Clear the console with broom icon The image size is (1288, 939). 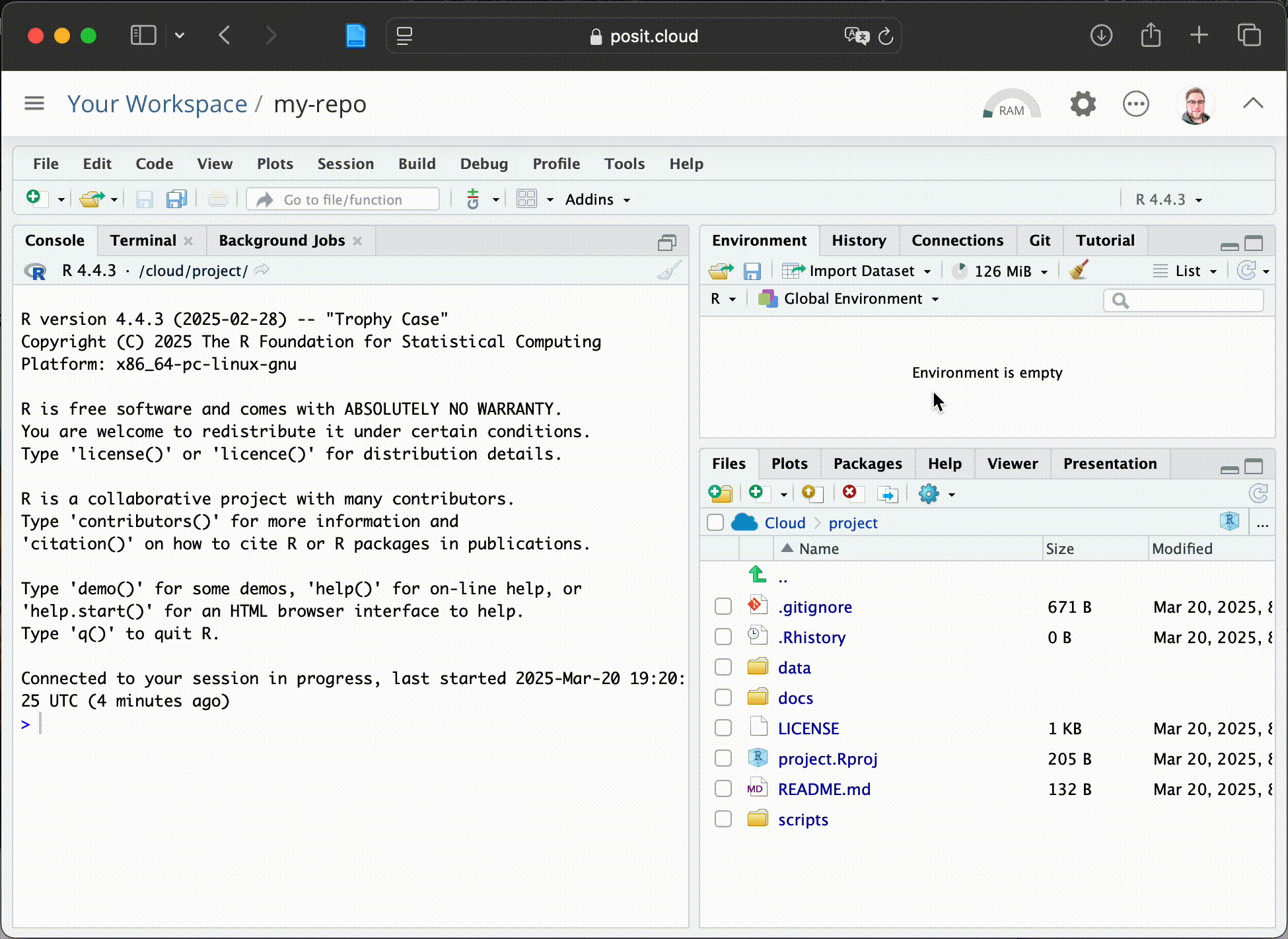pyautogui.click(x=669, y=270)
